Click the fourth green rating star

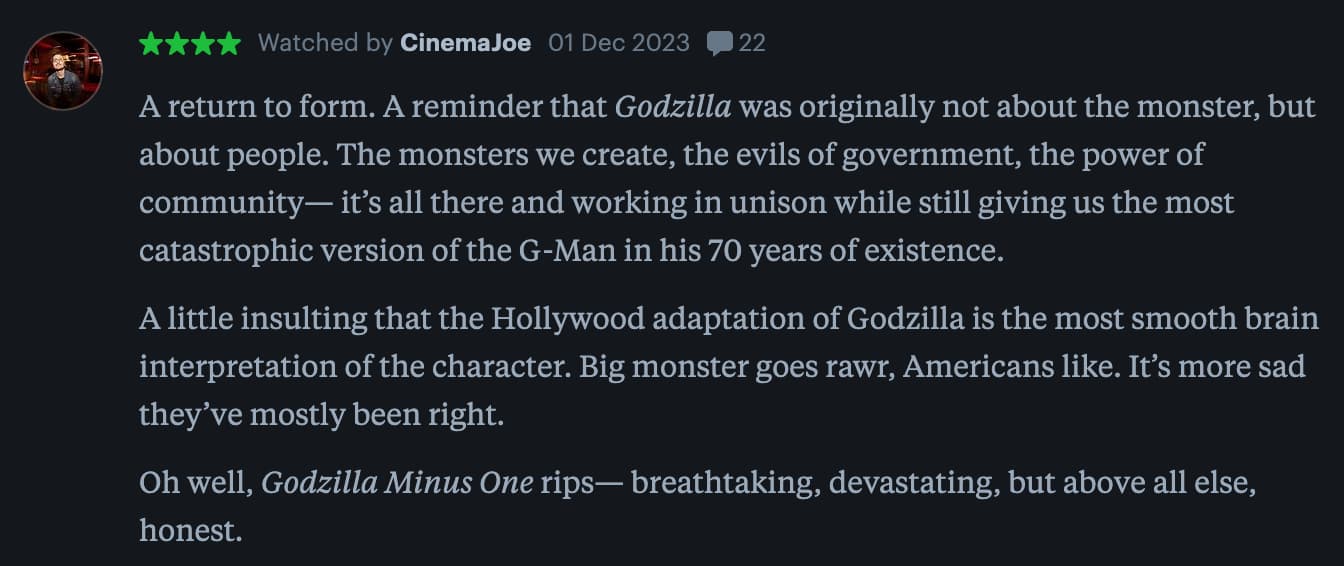coord(229,43)
